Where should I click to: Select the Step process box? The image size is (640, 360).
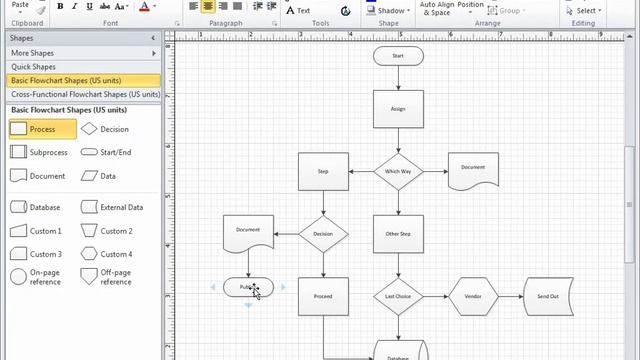click(x=323, y=171)
